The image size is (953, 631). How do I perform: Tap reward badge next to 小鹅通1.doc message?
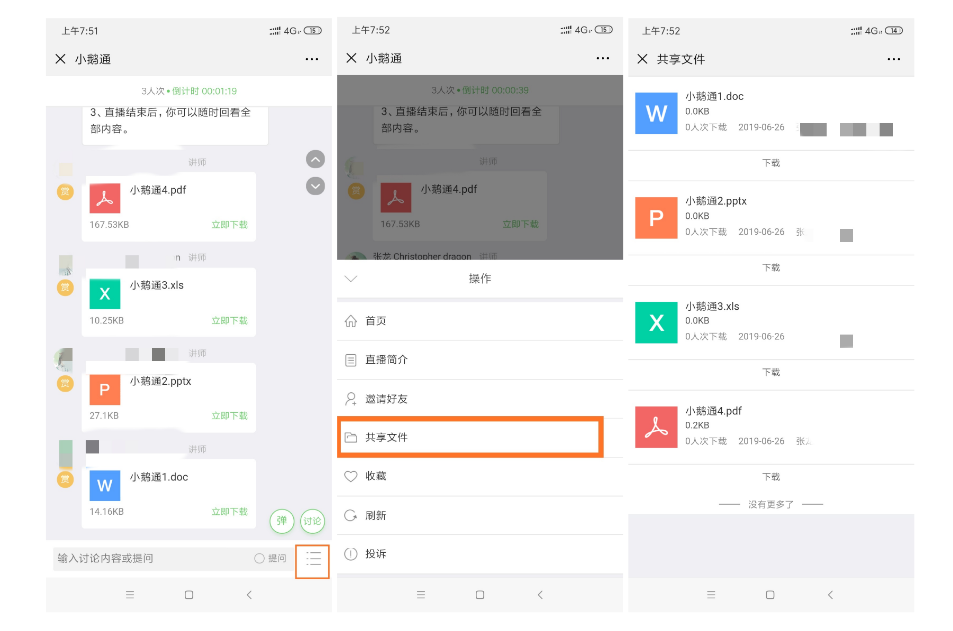(65, 480)
